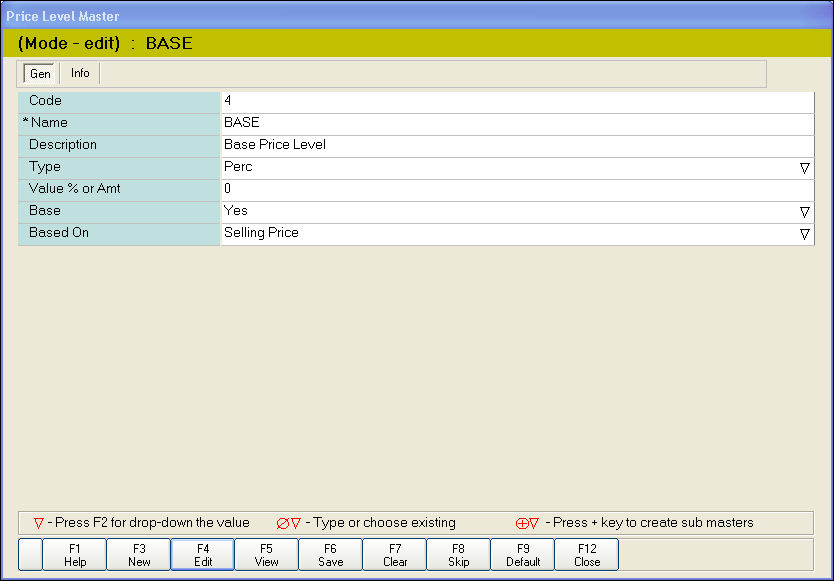
Task: Switch to the Gen tab
Action: point(40,73)
